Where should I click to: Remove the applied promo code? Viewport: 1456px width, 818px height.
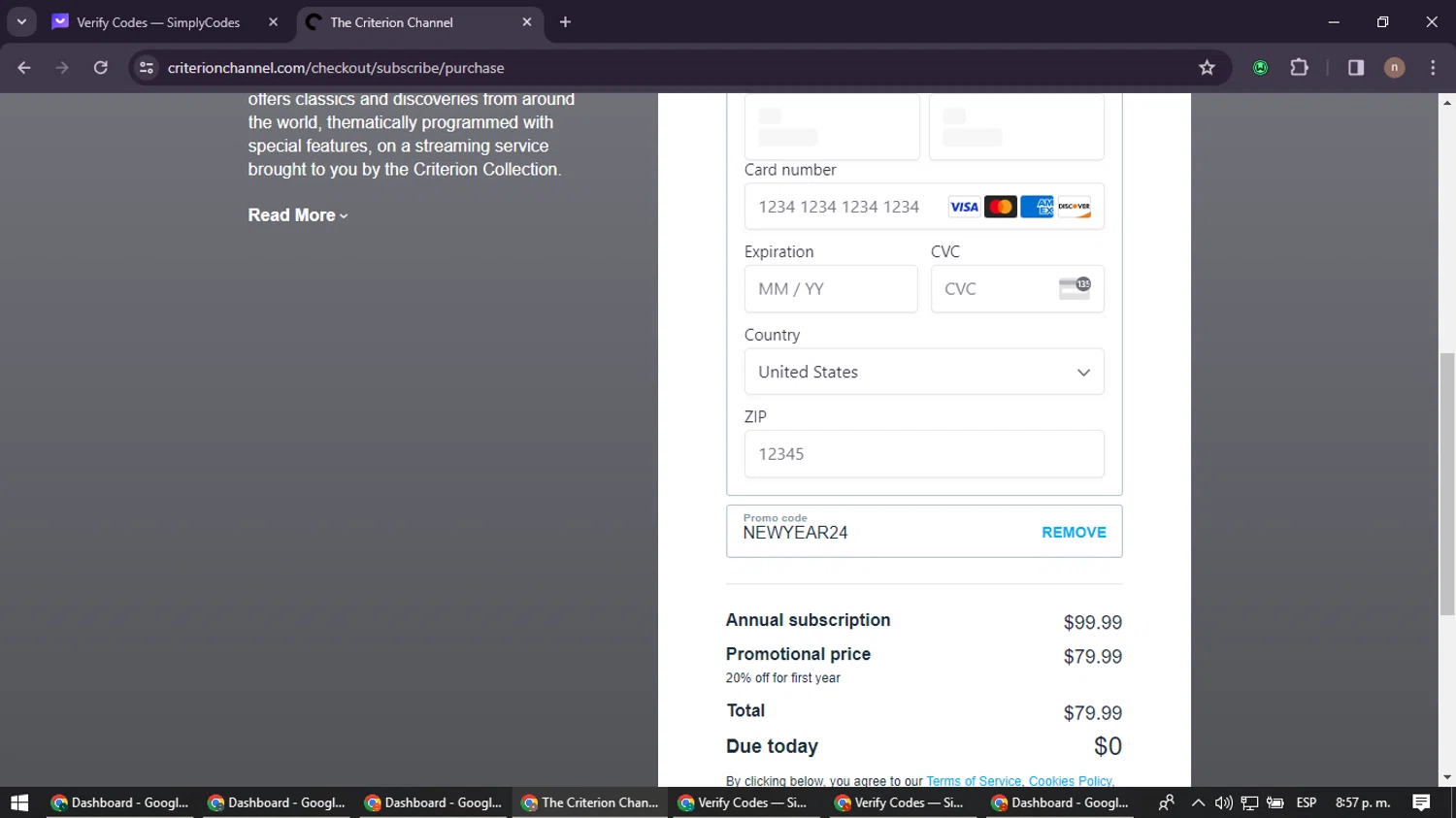click(x=1074, y=533)
